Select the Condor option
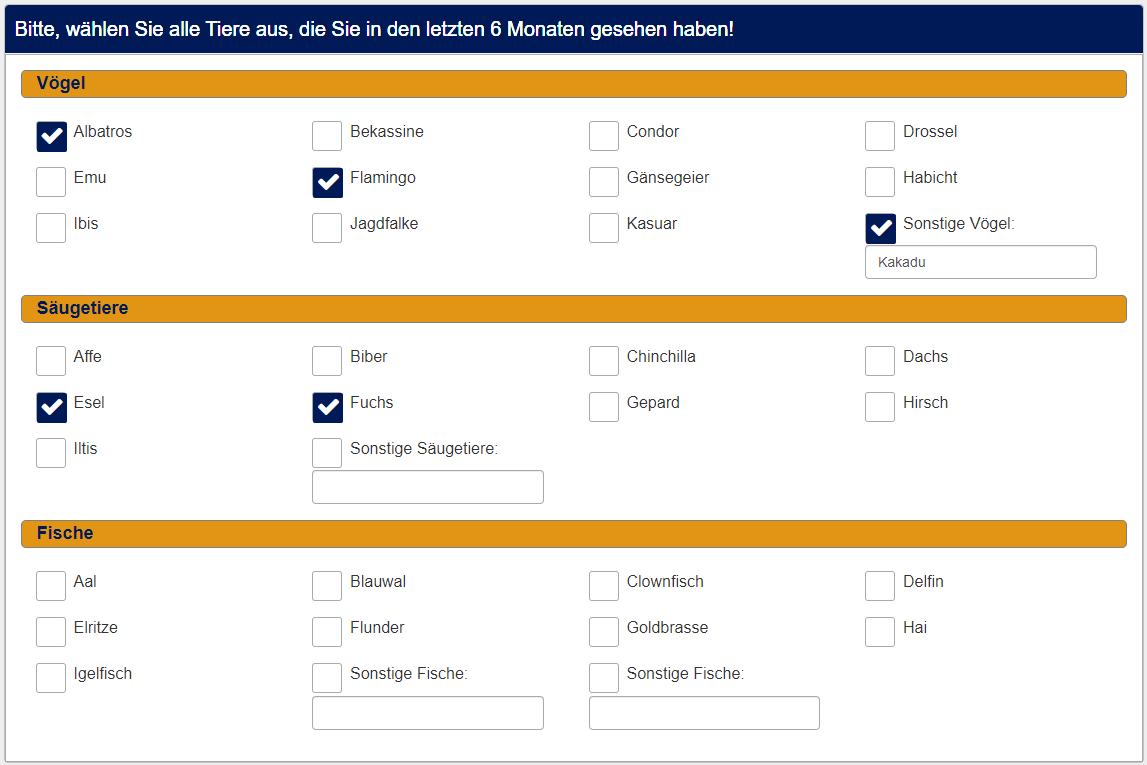This screenshot has width=1147, height=765. tap(604, 136)
